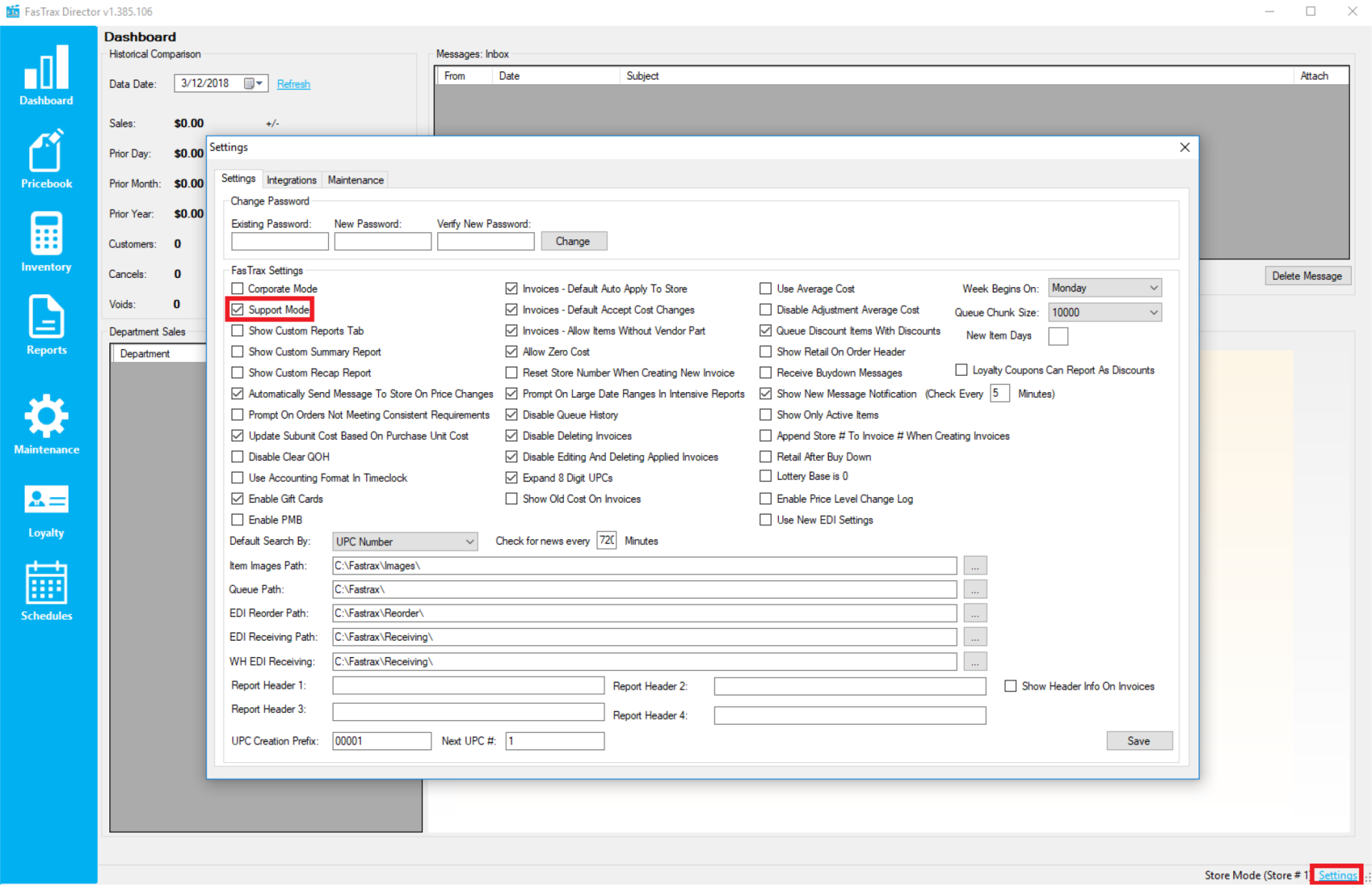Open the Data Date calendar picker
Image resolution: width=1372 pixels, height=885 pixels.
254,84
